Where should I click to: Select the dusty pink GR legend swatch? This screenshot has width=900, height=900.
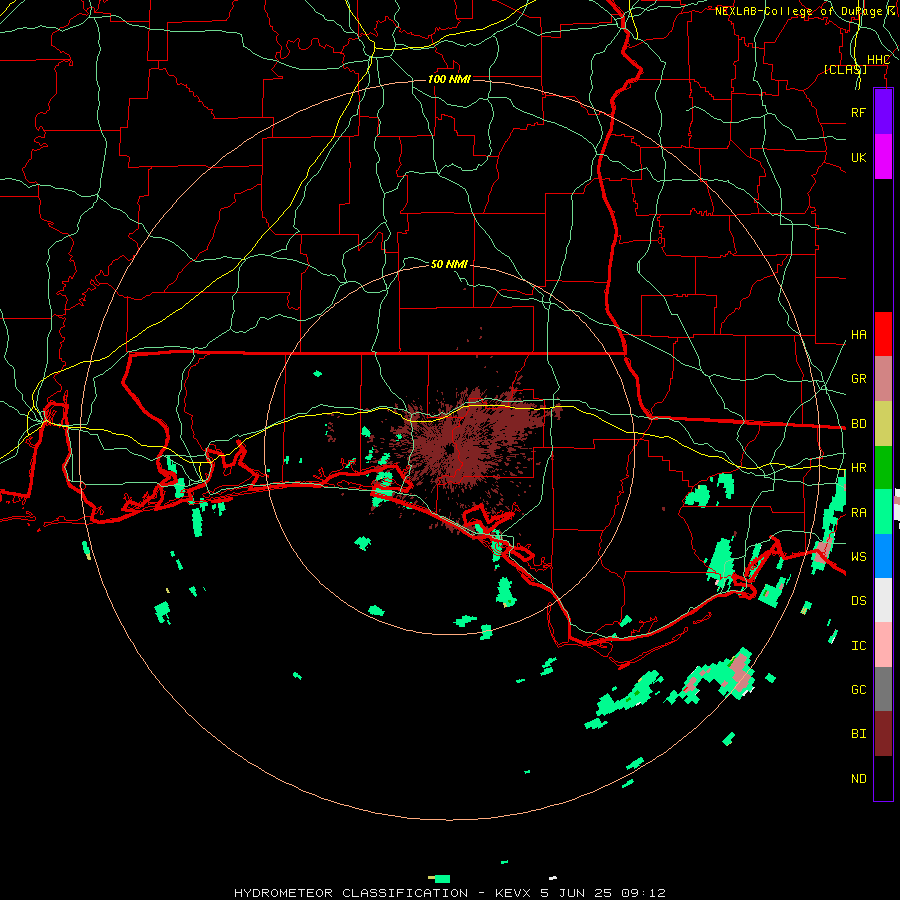coord(883,379)
